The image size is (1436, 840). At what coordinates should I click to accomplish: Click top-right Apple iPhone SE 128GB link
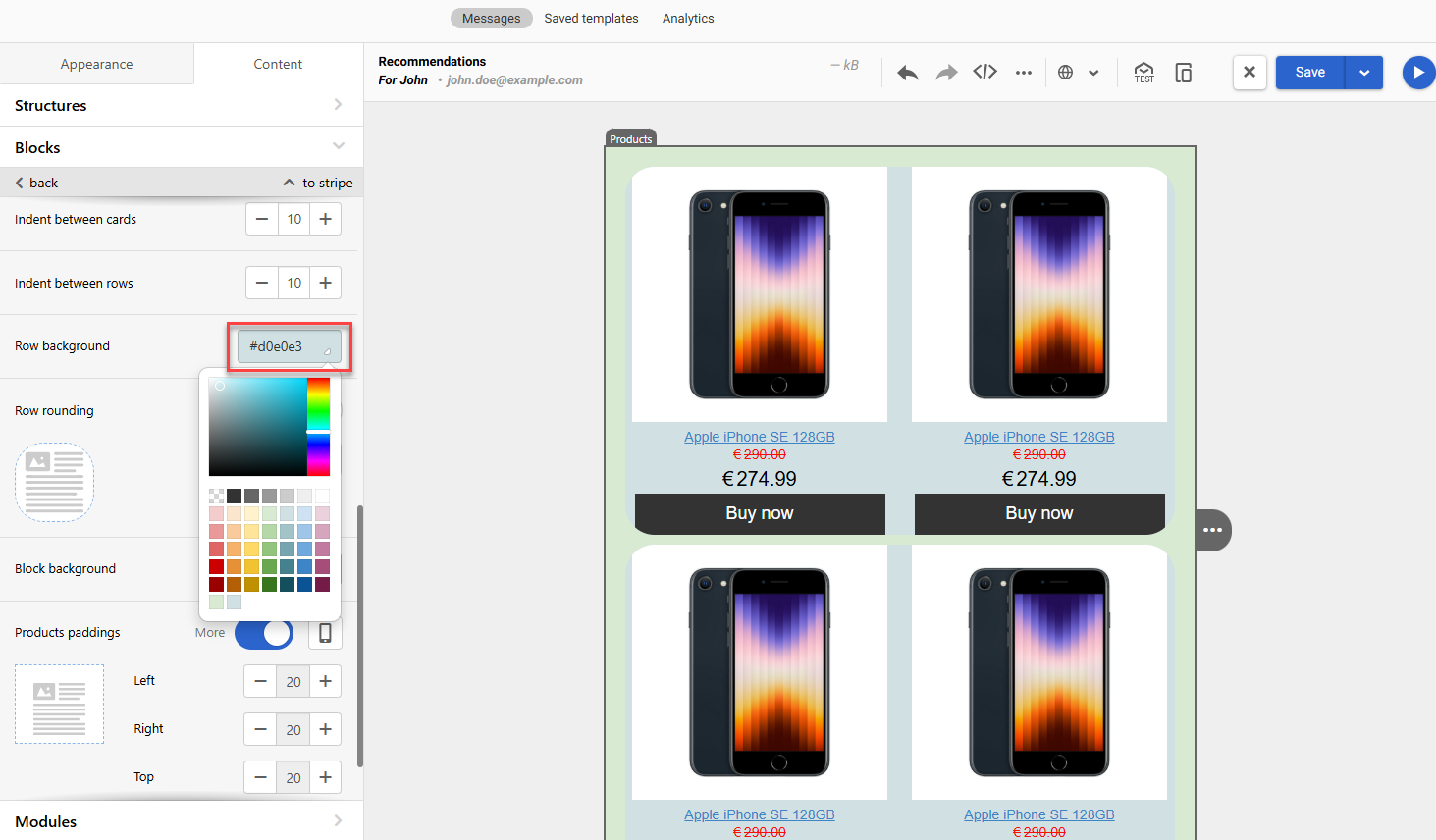pyautogui.click(x=1039, y=437)
